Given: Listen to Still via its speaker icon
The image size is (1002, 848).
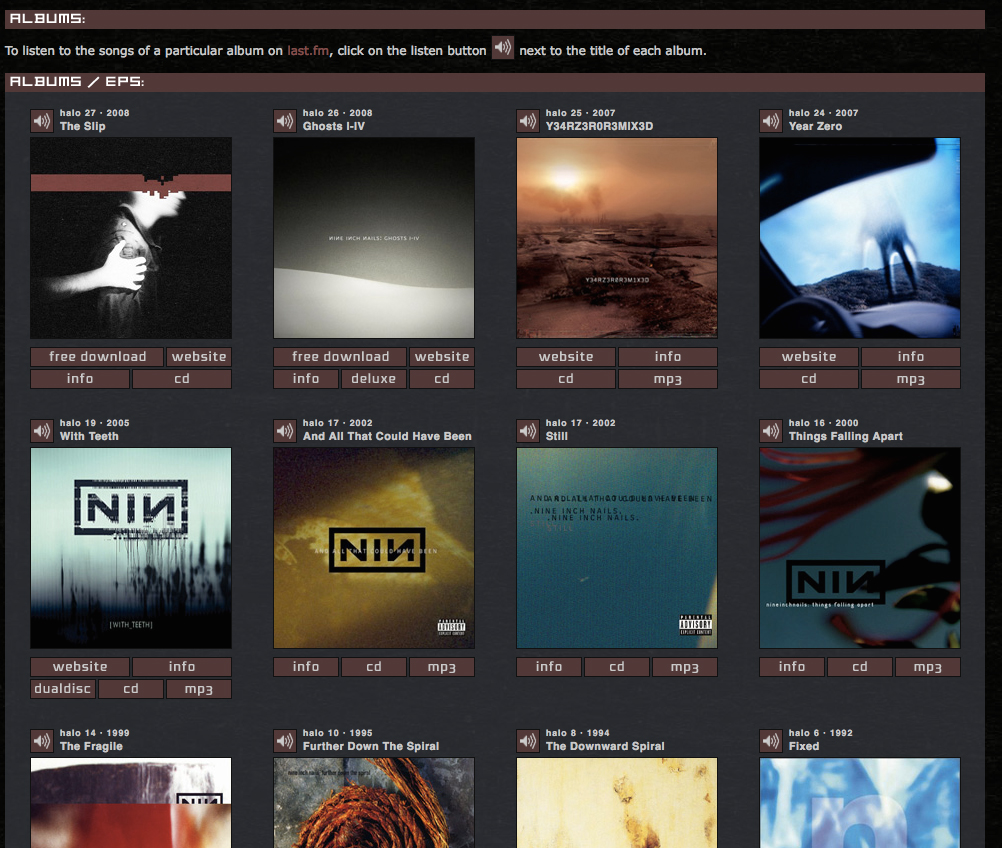Looking at the screenshot, I should click(x=527, y=431).
